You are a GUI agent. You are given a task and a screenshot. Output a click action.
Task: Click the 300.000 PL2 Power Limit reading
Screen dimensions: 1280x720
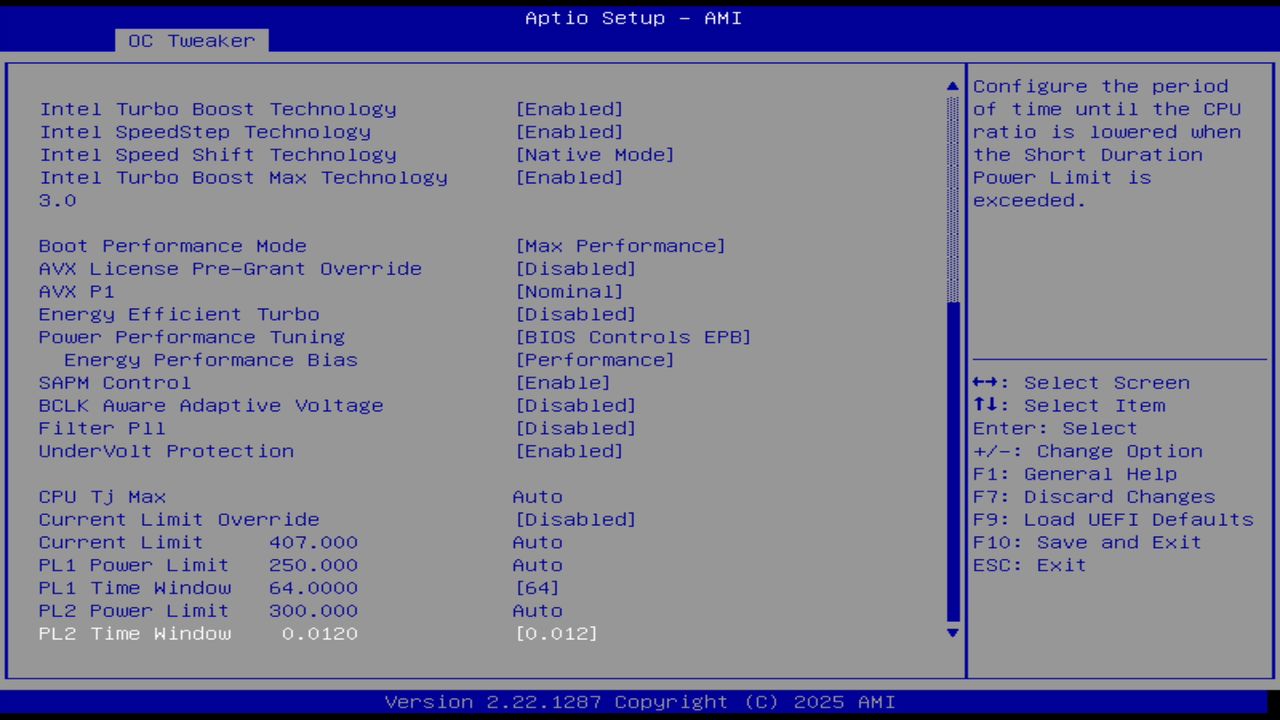click(314, 611)
